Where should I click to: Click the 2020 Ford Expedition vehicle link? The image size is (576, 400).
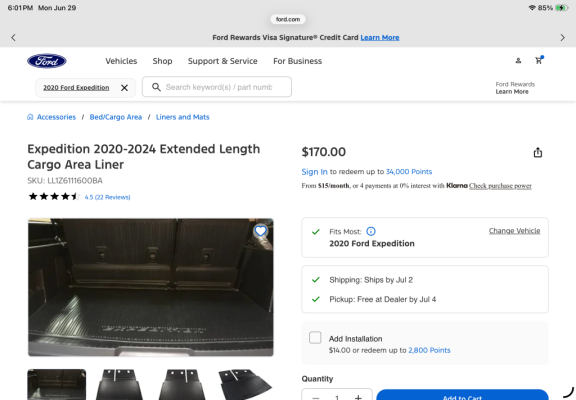(76, 88)
